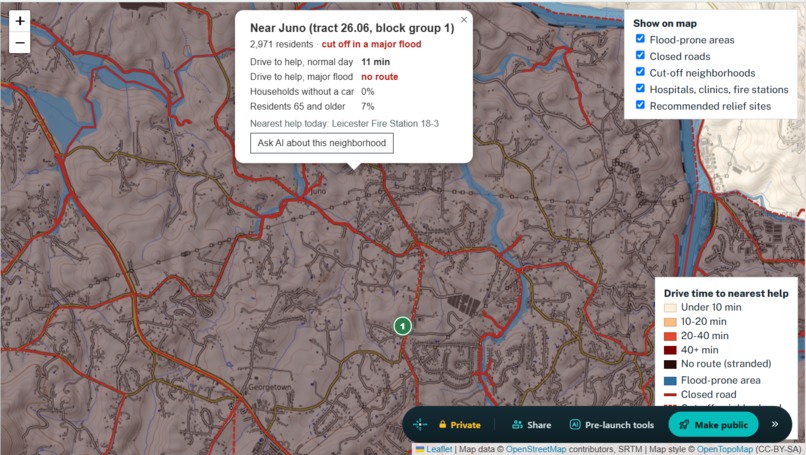Click the sparkle icon in bottom toolbar
This screenshot has width=806, height=455.
coord(420,424)
